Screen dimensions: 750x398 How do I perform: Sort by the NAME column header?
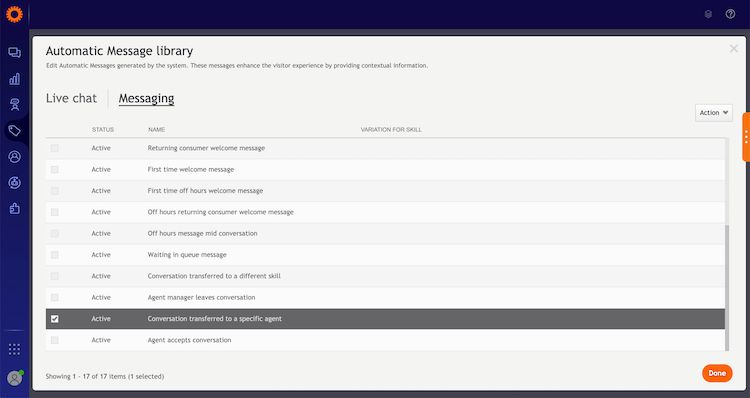[x=156, y=130]
